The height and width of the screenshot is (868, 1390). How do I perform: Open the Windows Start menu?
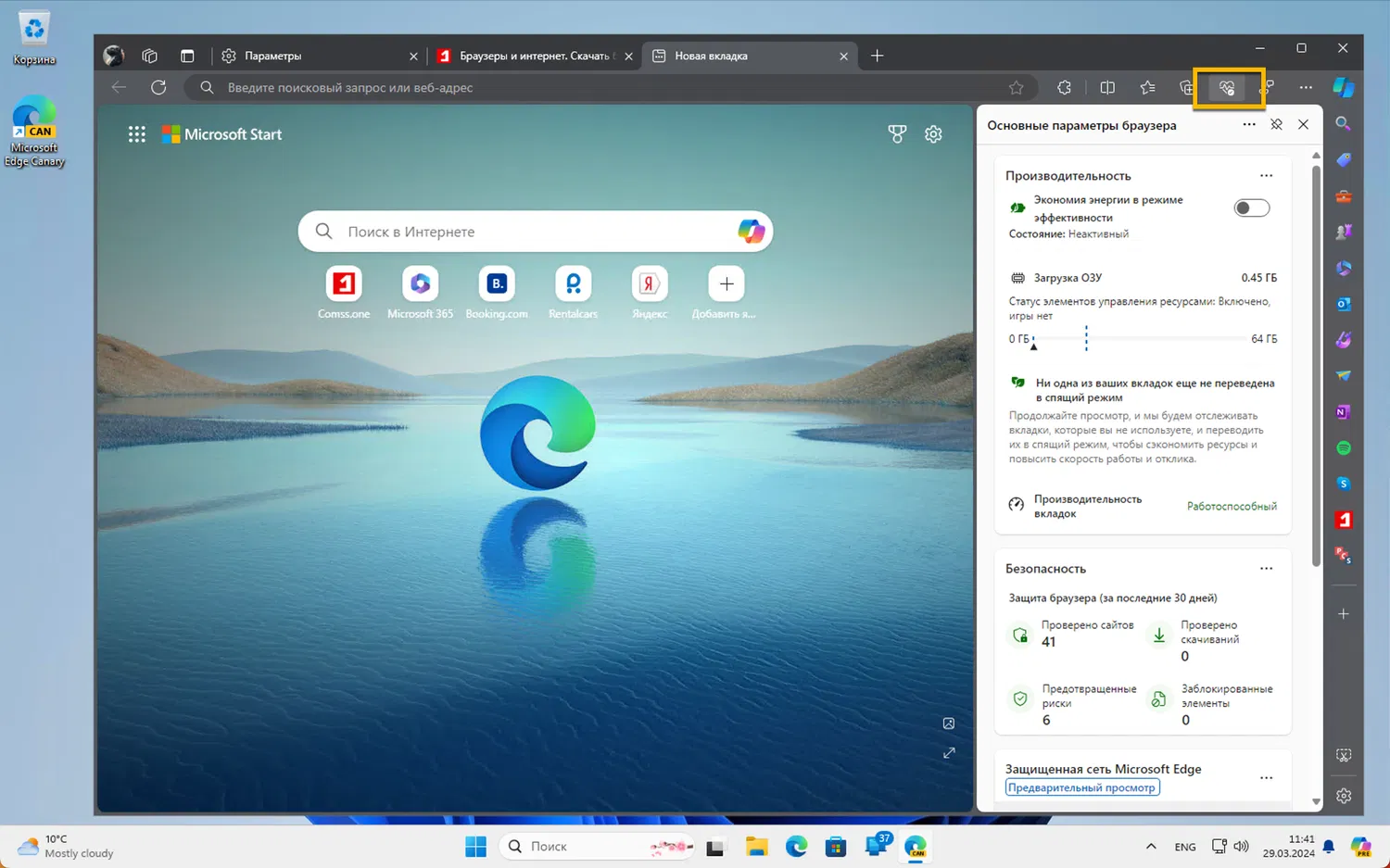point(475,847)
